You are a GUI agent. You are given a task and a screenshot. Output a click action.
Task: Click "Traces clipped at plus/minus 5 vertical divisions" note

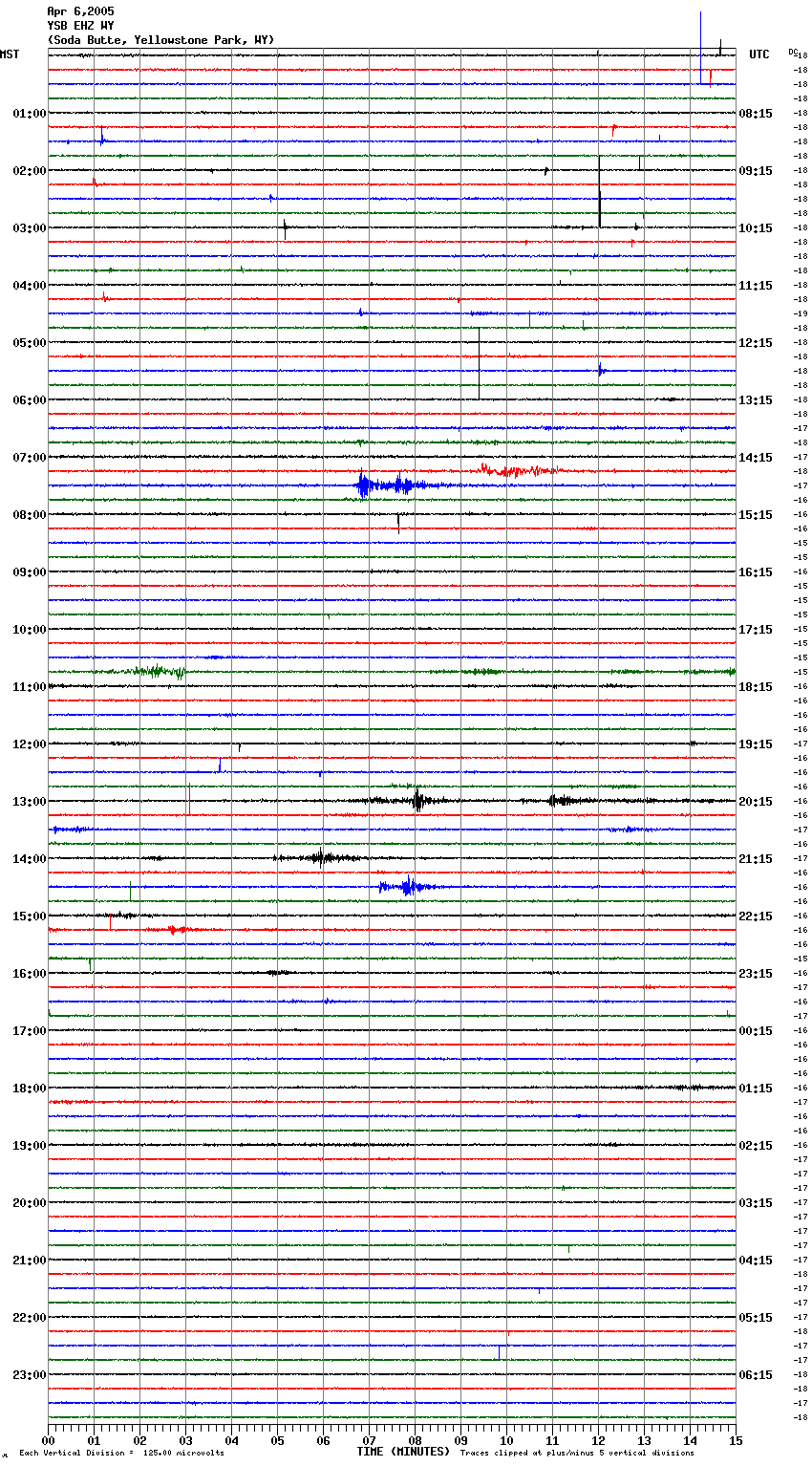click(x=577, y=1453)
